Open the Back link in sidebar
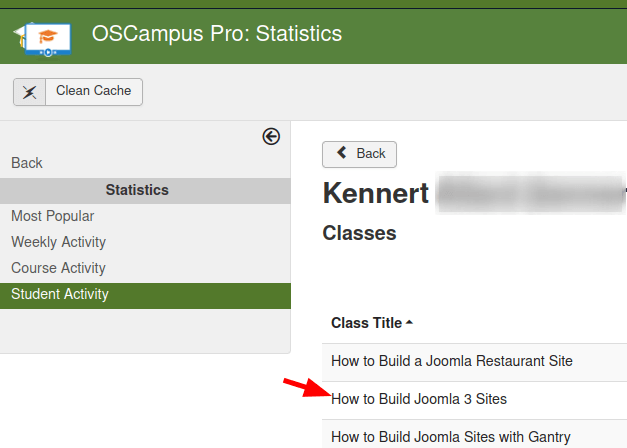627x448 pixels. pos(26,163)
